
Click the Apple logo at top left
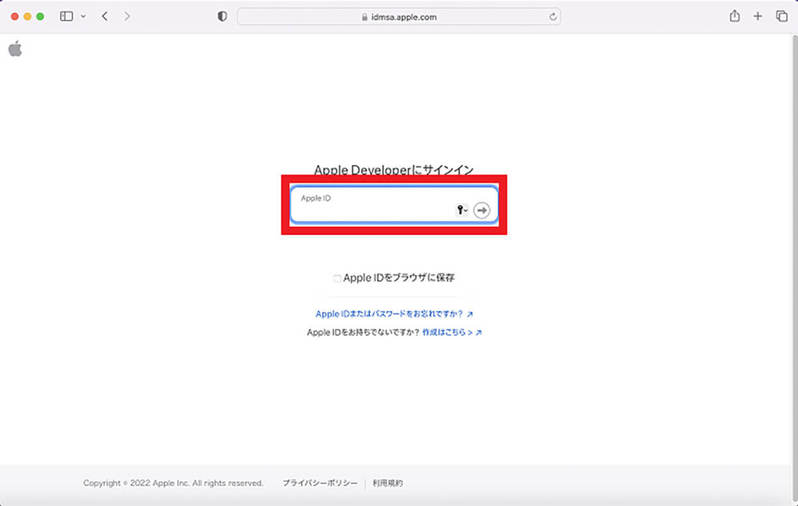click(15, 49)
